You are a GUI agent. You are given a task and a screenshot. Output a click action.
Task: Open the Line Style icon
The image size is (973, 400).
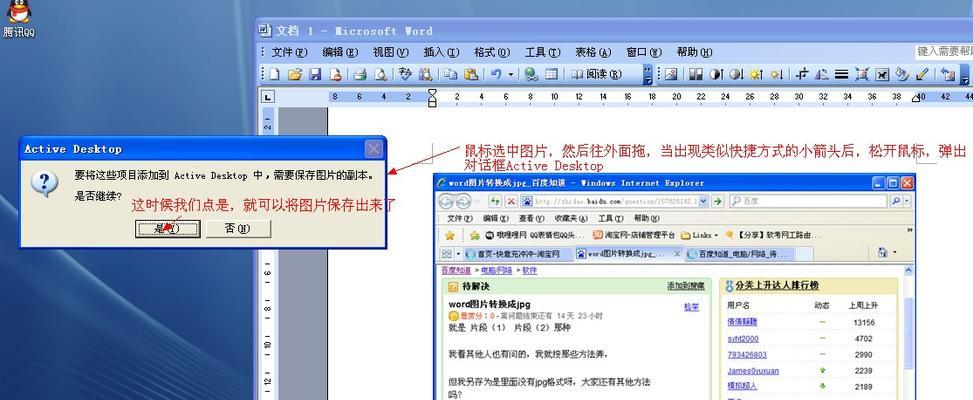(x=841, y=74)
